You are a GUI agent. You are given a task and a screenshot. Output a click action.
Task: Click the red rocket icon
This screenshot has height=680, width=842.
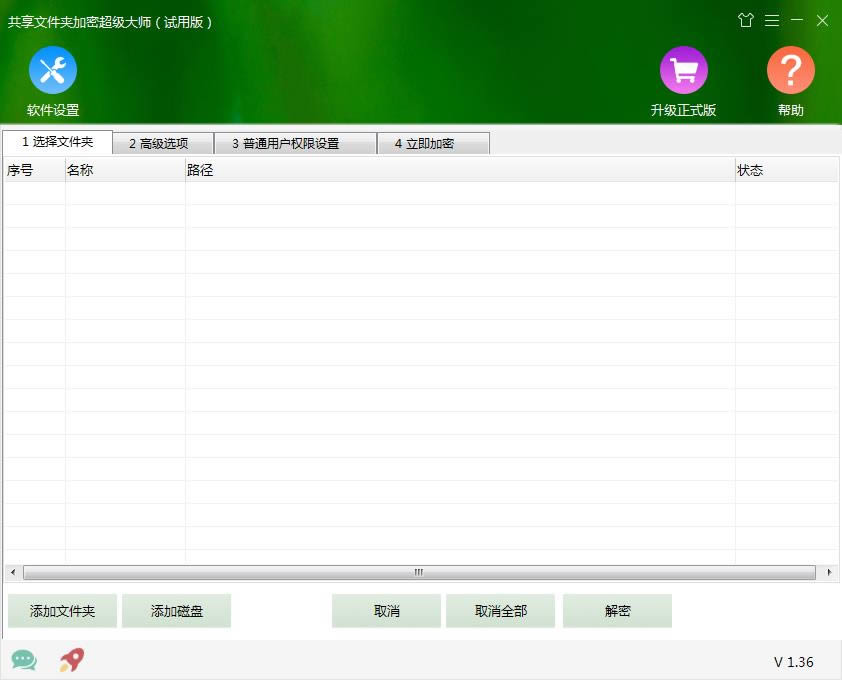[72, 660]
